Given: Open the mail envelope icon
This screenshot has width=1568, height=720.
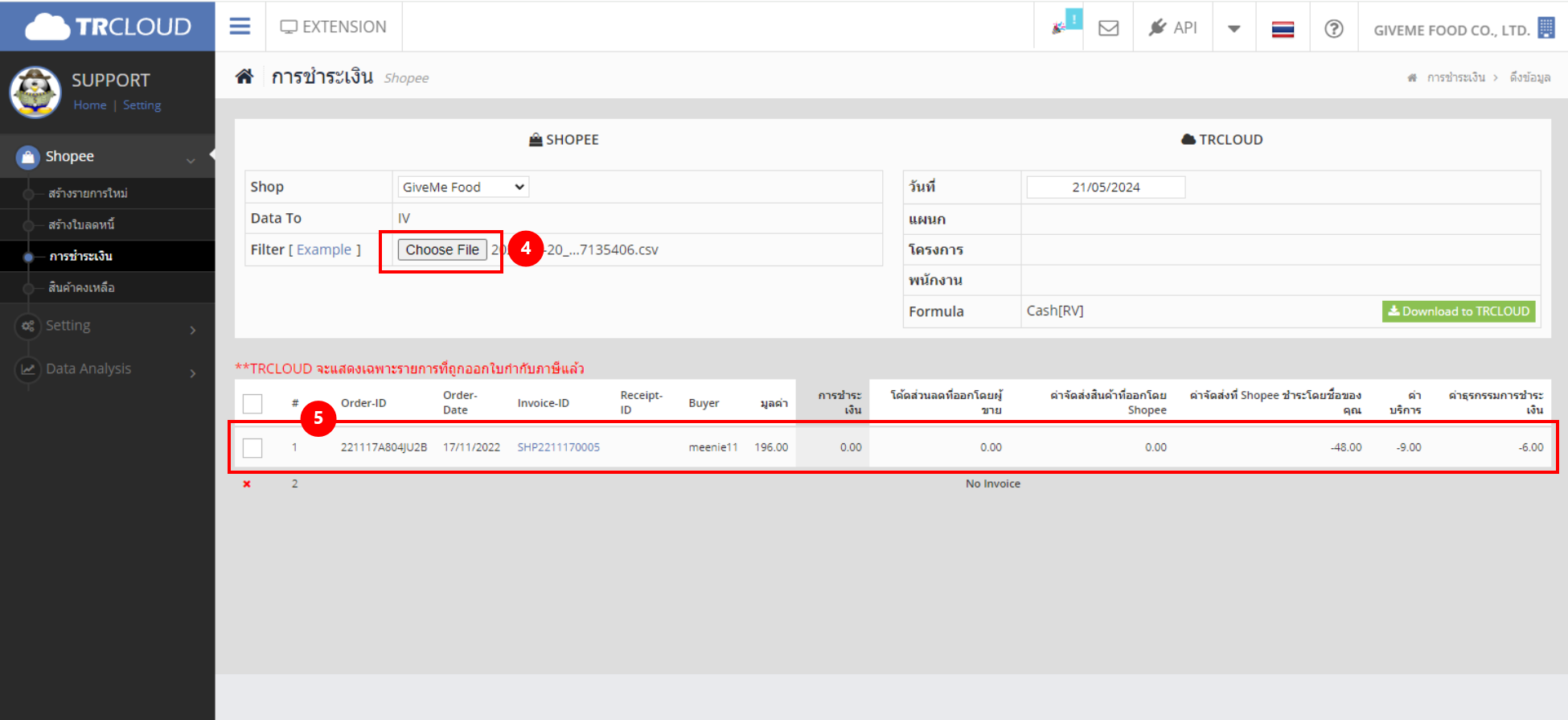Looking at the screenshot, I should (1109, 28).
